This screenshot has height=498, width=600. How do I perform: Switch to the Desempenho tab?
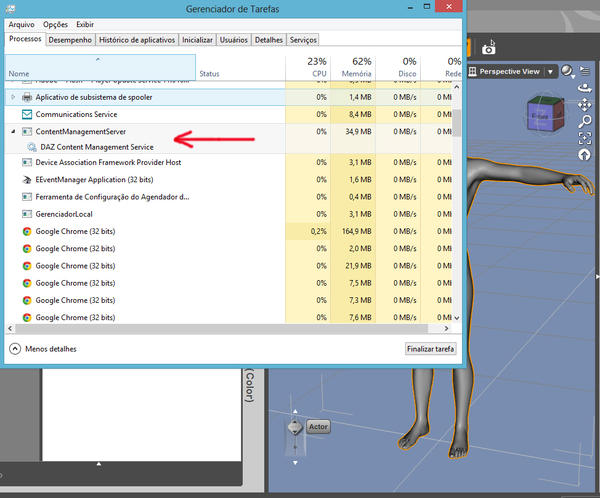coord(70,40)
